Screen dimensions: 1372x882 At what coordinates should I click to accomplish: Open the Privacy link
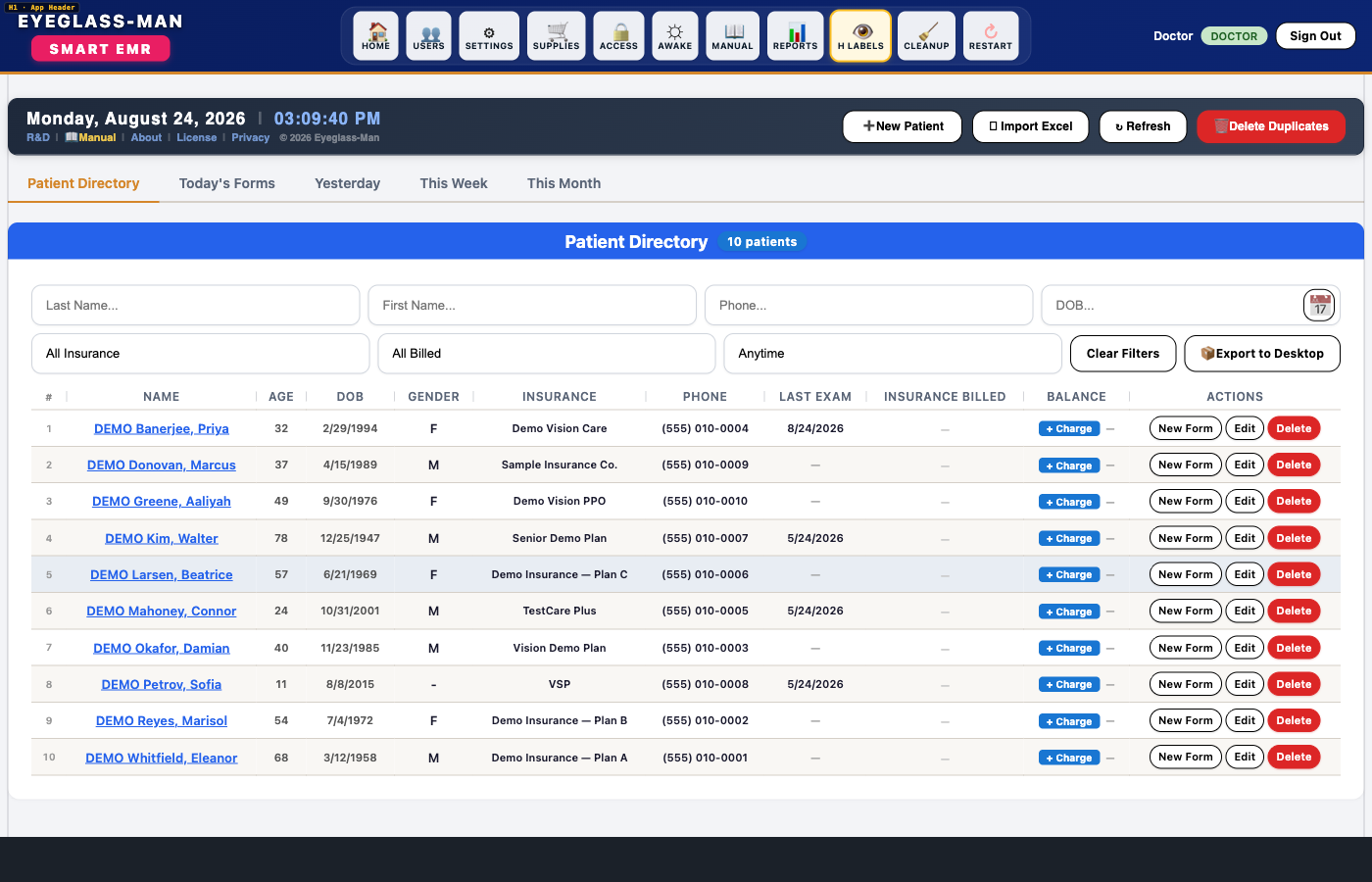tap(251, 138)
